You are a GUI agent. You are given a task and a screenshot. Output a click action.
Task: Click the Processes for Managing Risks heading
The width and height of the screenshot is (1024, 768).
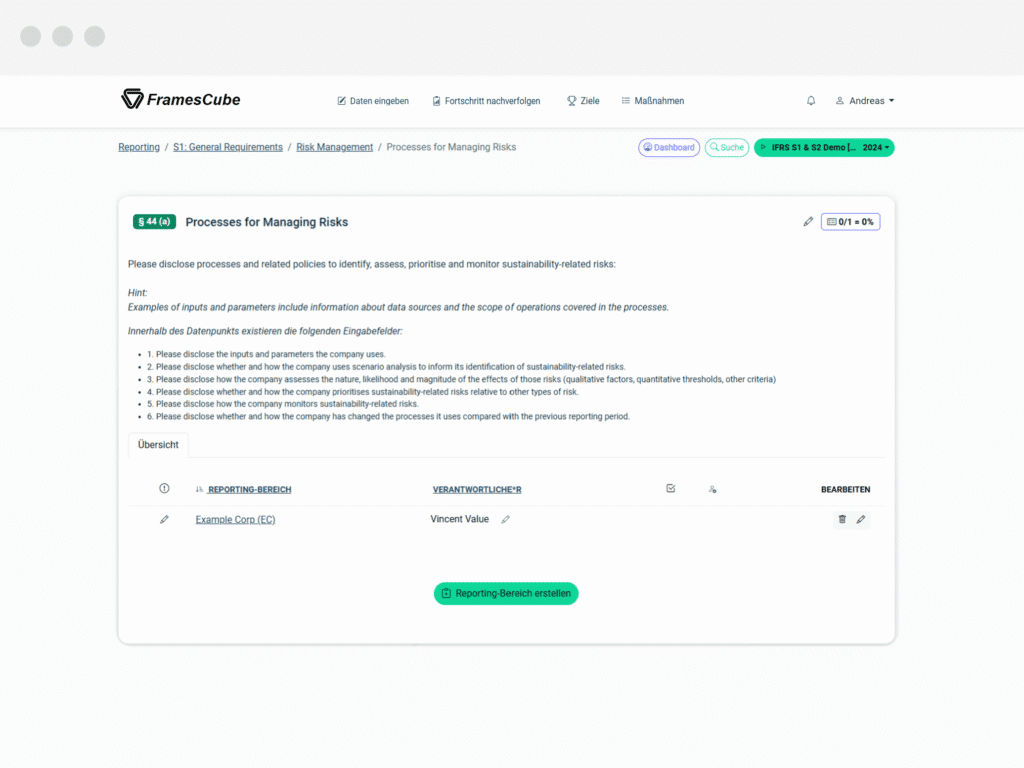point(266,222)
